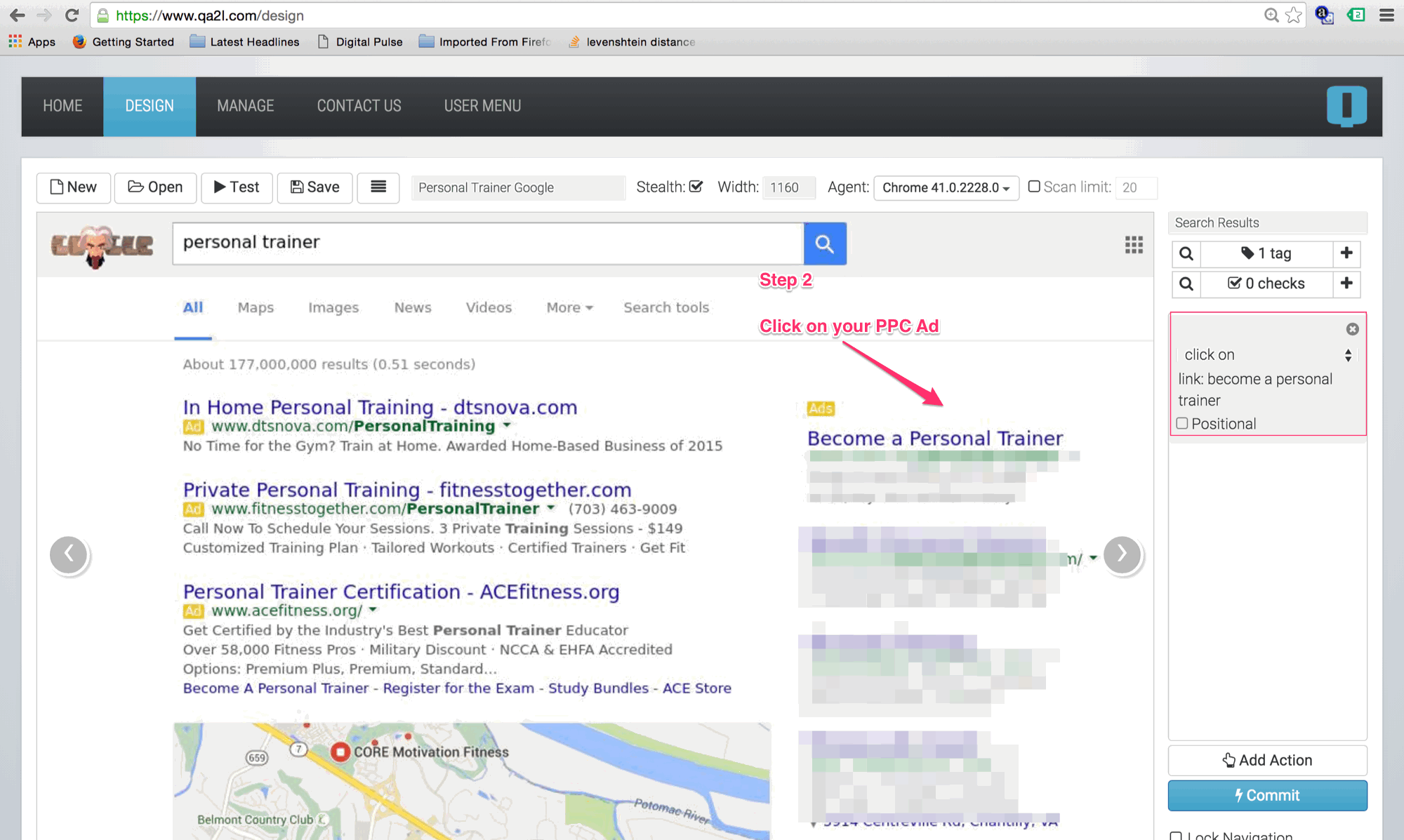This screenshot has height=840, width=1404.
Task: Click the zoom magnifier icon in address bar
Action: click(1271, 15)
